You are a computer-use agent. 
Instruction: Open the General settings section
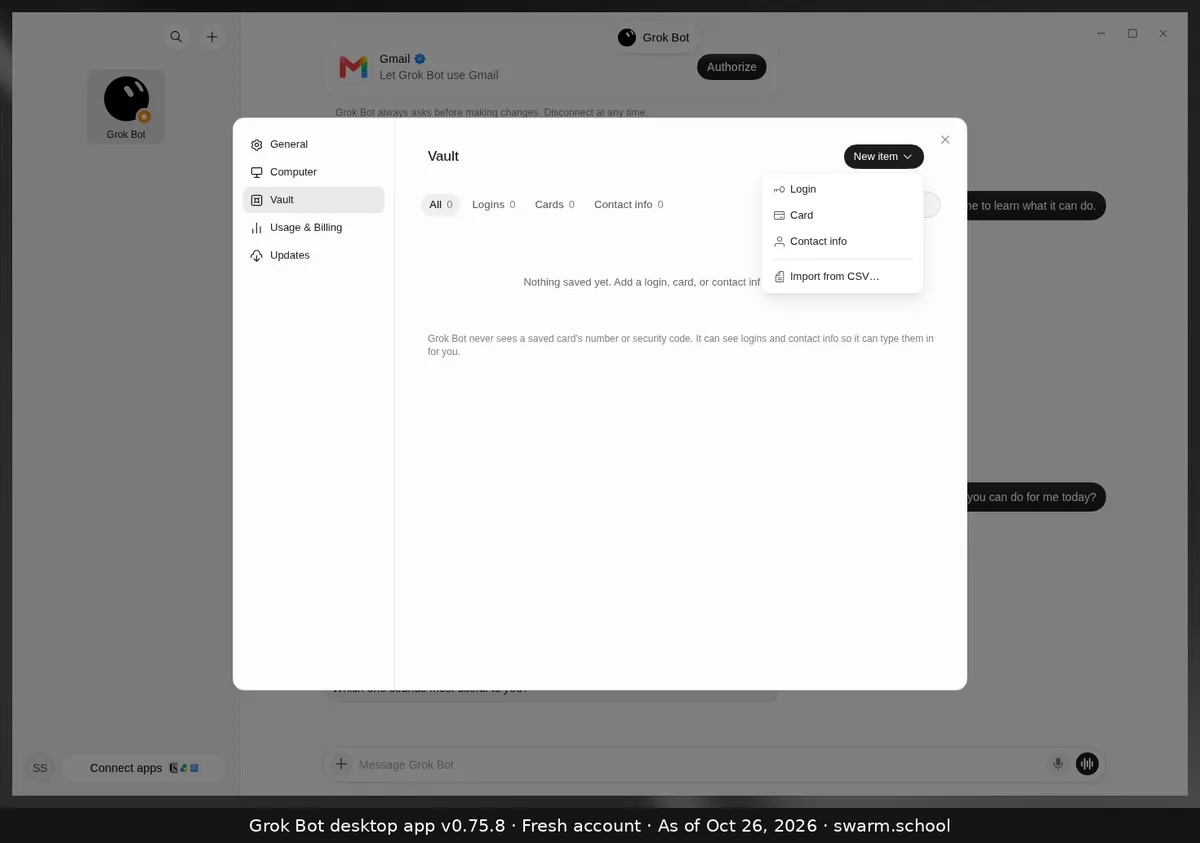(x=313, y=144)
